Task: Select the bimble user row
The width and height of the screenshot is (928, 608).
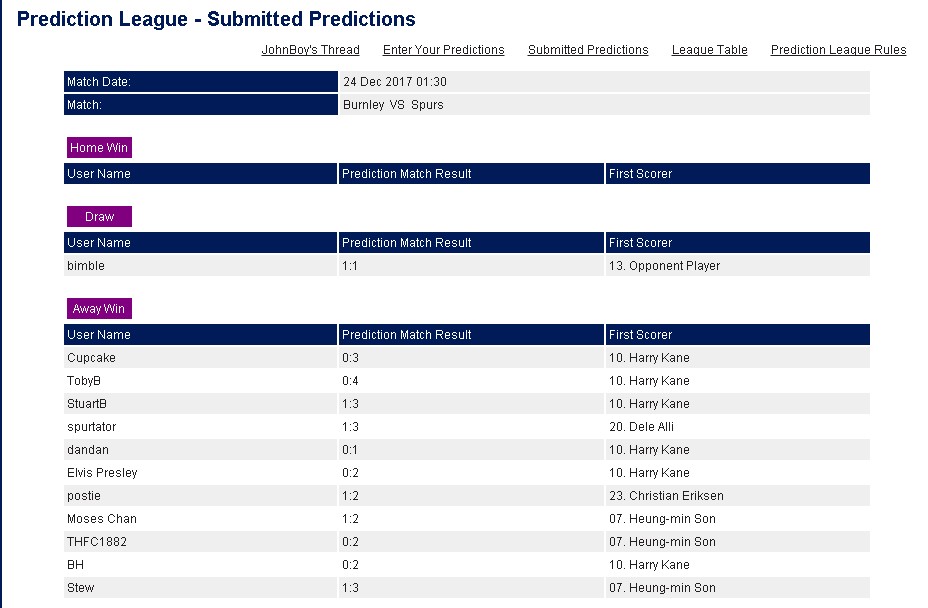Action: point(466,266)
